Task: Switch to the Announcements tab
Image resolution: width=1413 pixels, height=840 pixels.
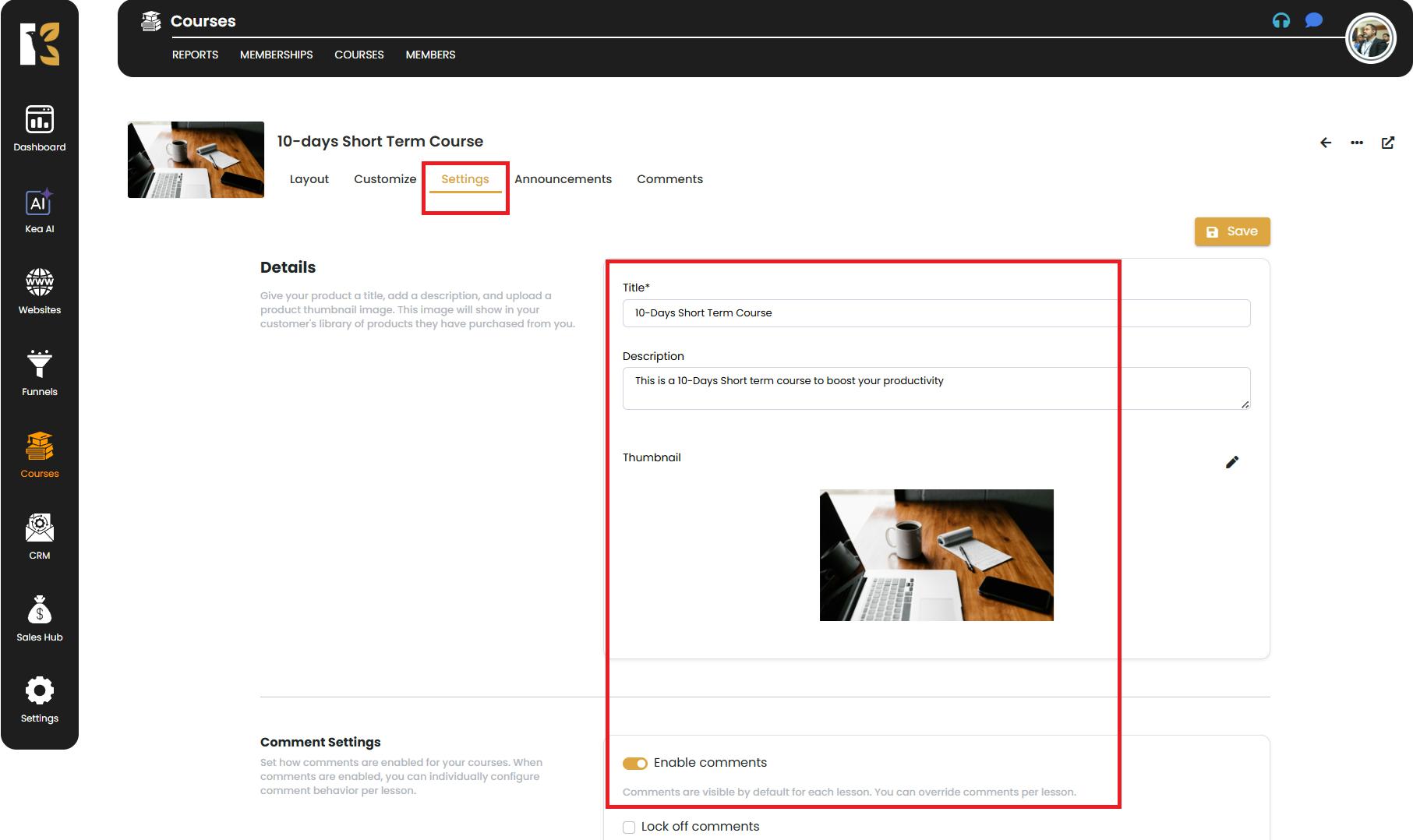Action: [563, 179]
